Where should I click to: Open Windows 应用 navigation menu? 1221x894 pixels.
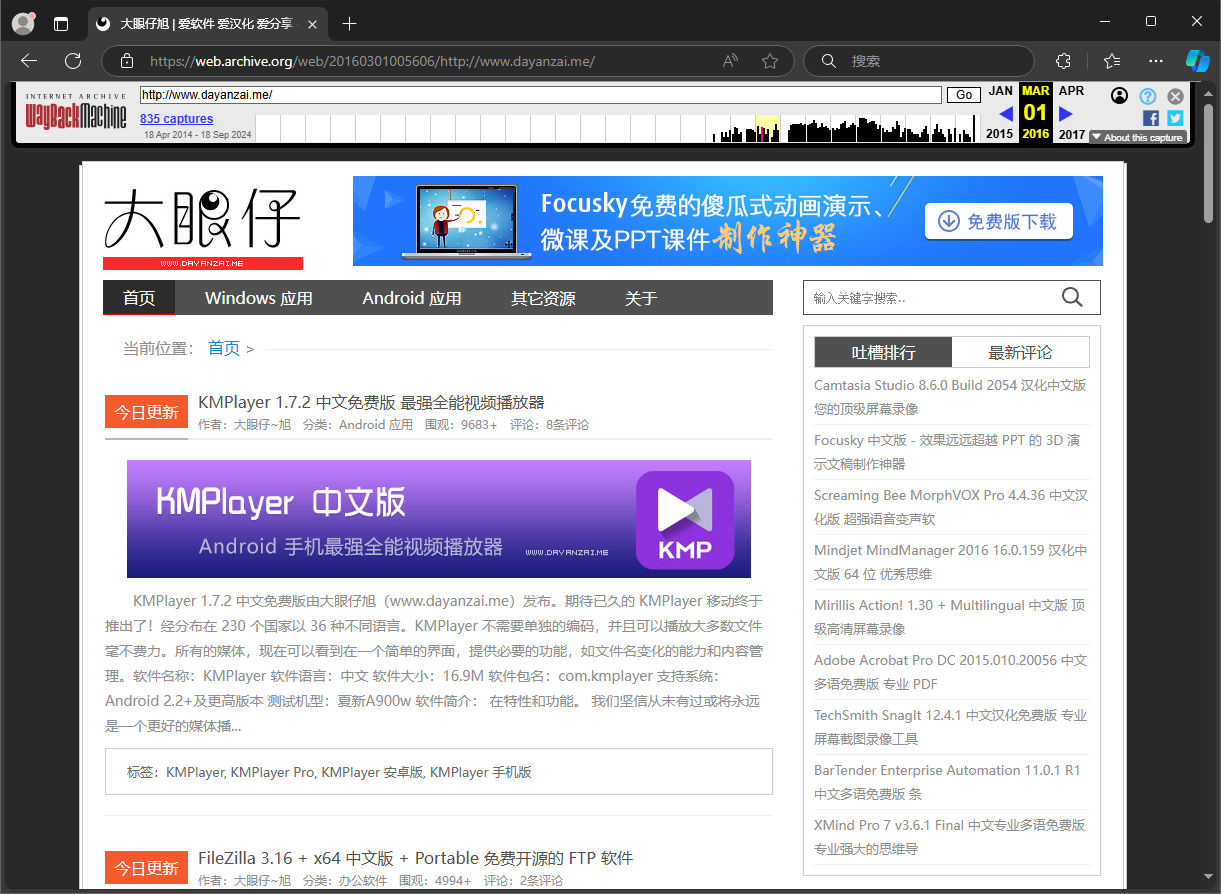click(259, 298)
